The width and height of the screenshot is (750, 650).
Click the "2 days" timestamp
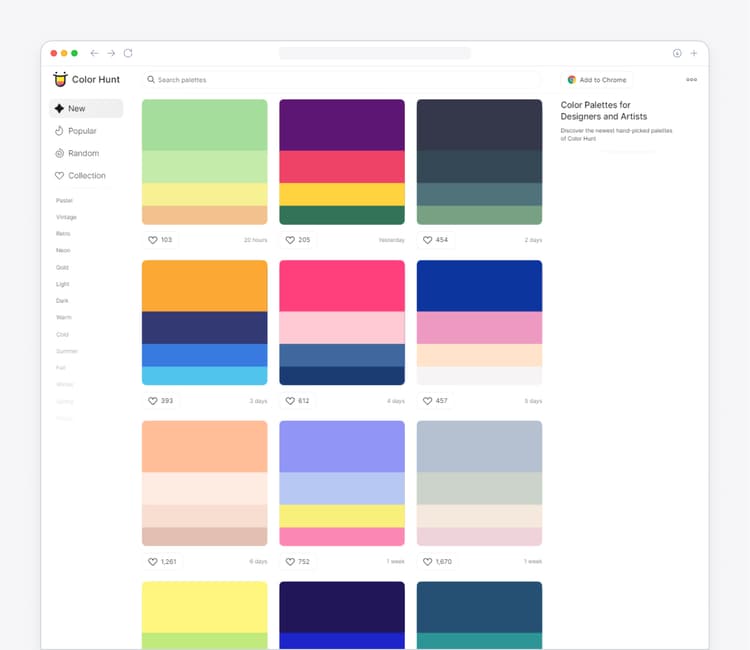(533, 240)
